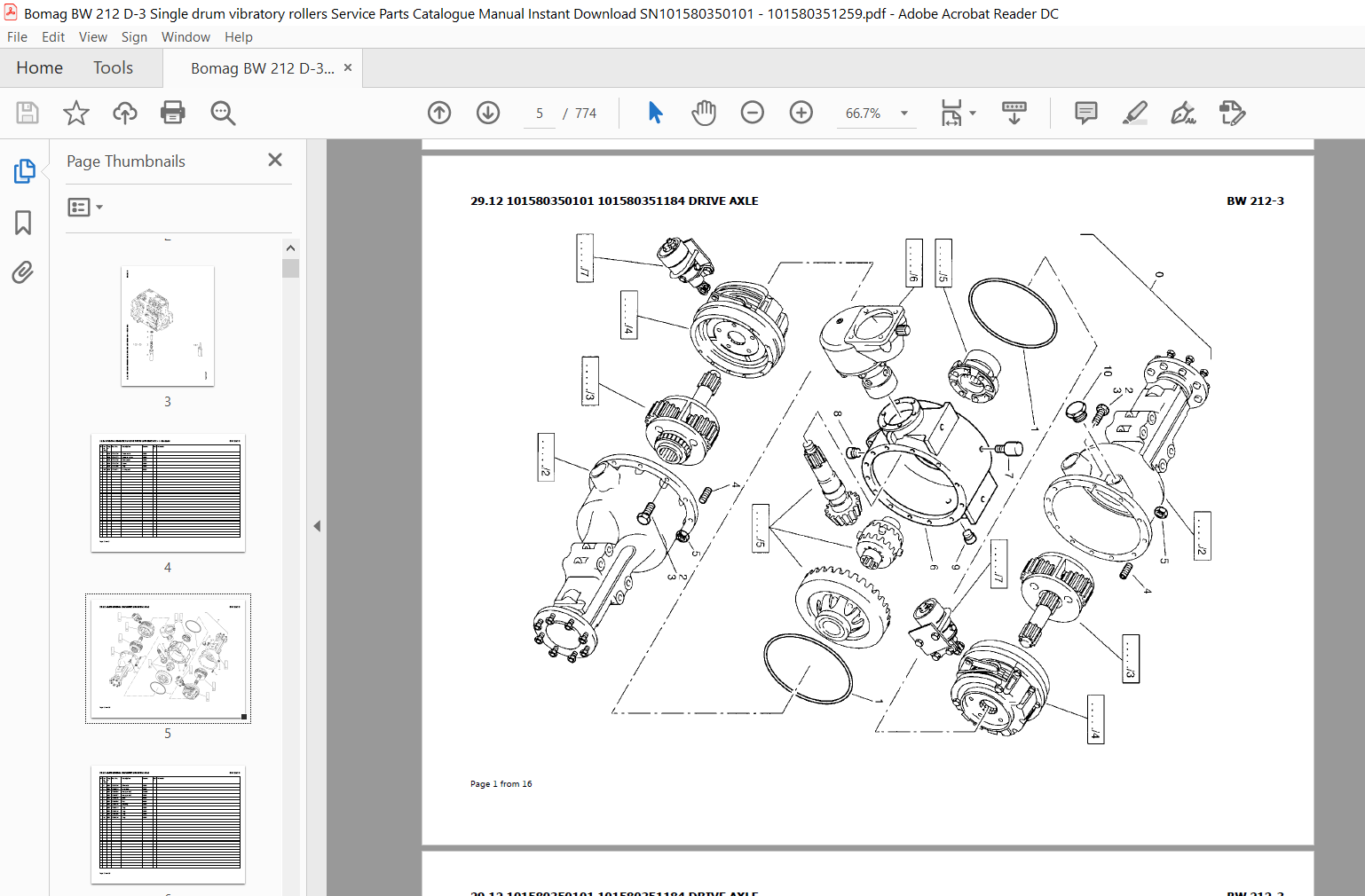Image resolution: width=1365 pixels, height=896 pixels.
Task: Open the Find text magnifier icon
Action: [223, 113]
